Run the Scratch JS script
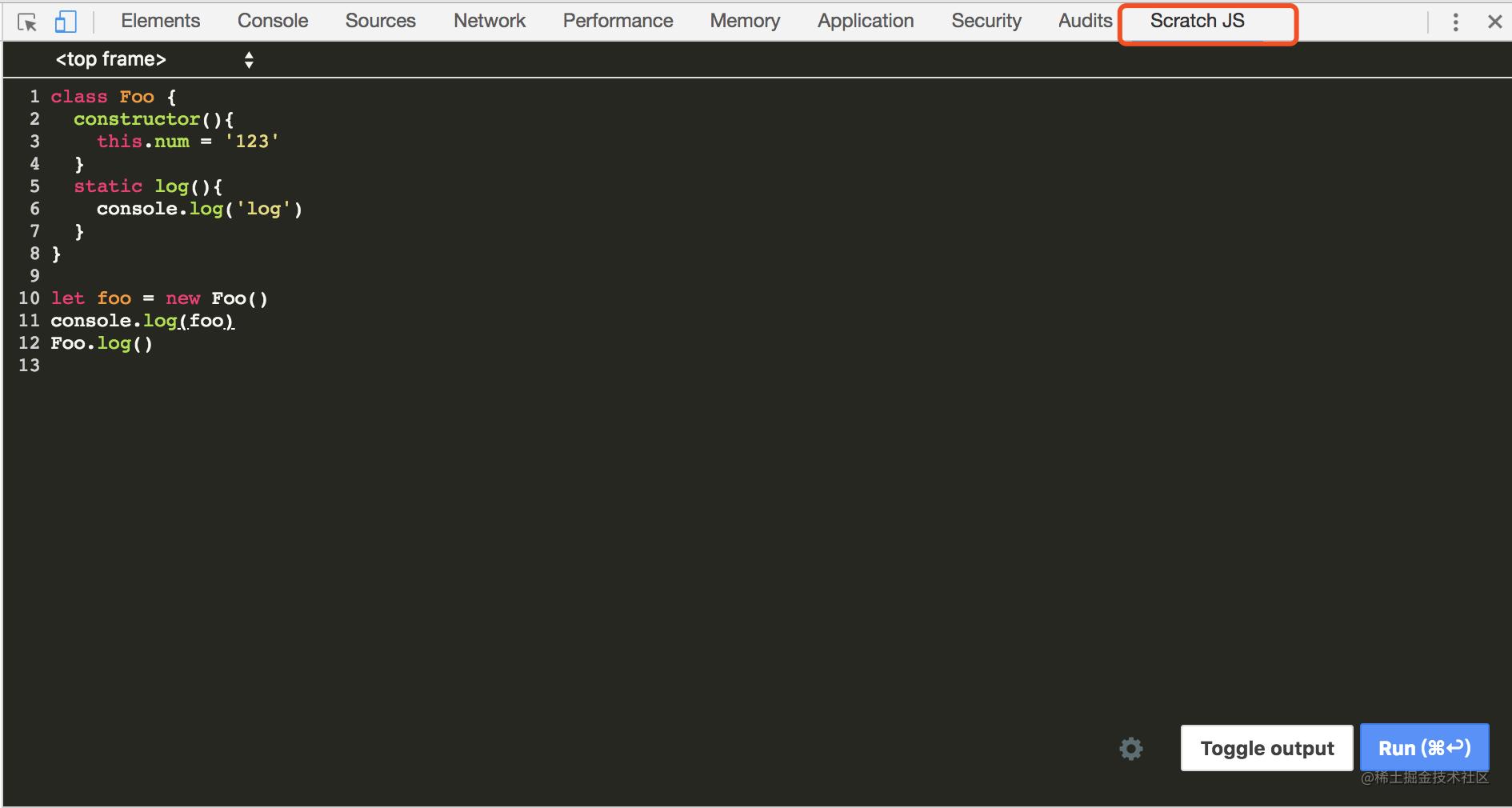This screenshot has width=1512, height=808. [1424, 747]
